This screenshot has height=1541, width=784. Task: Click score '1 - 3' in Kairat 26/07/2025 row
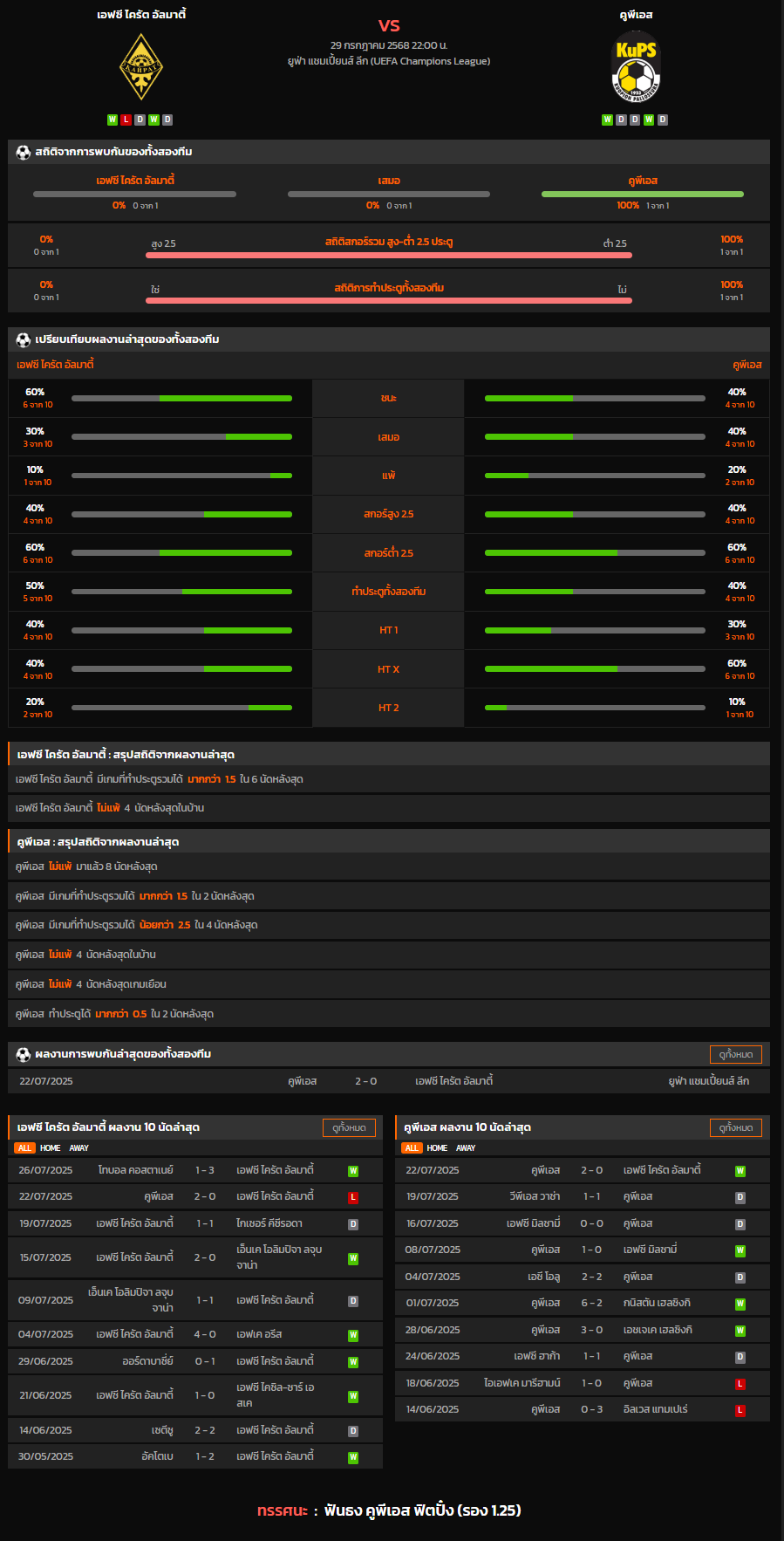click(205, 1171)
